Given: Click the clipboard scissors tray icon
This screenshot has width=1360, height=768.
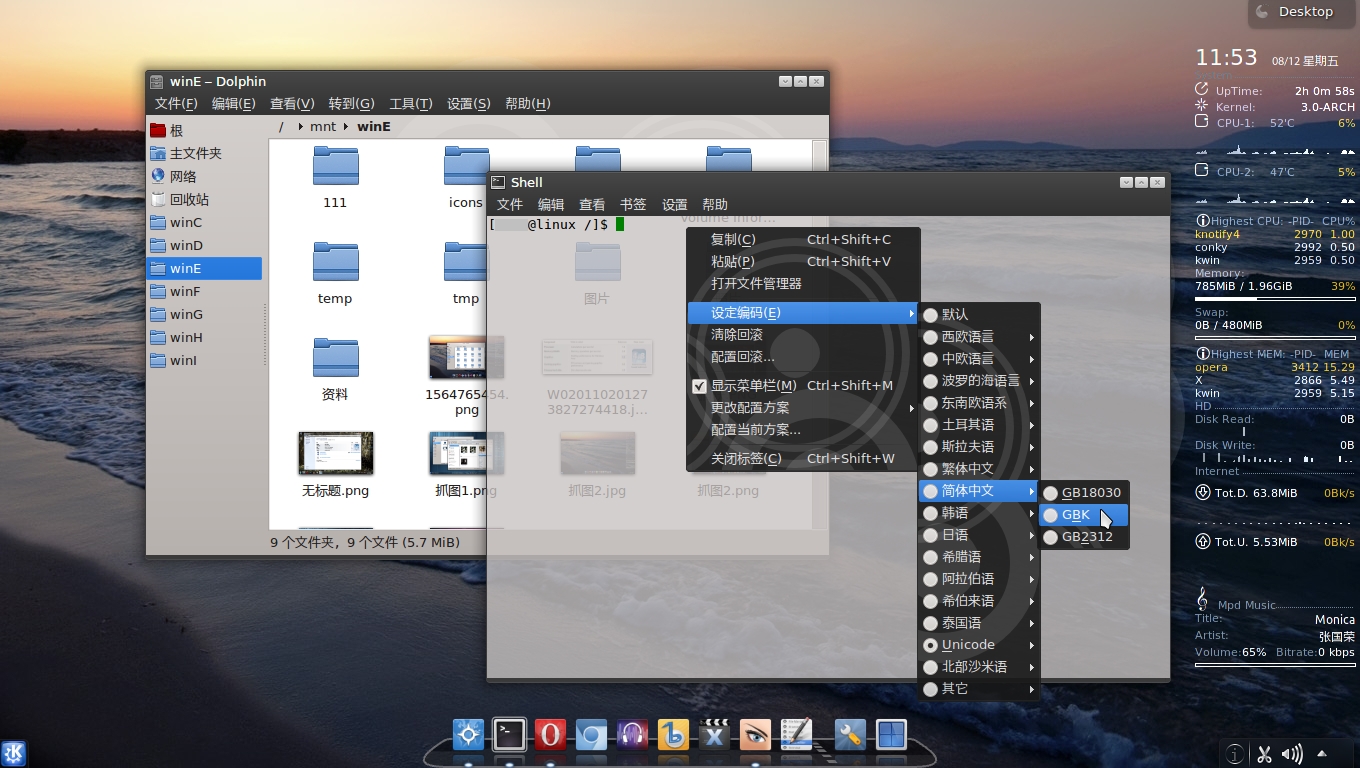Looking at the screenshot, I should (x=1264, y=754).
